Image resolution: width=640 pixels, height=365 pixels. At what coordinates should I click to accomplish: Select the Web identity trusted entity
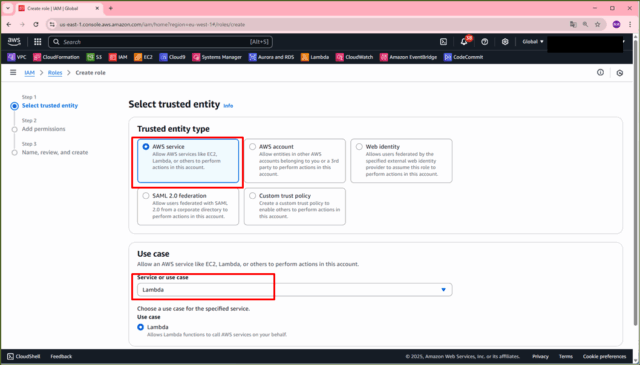coord(401,160)
